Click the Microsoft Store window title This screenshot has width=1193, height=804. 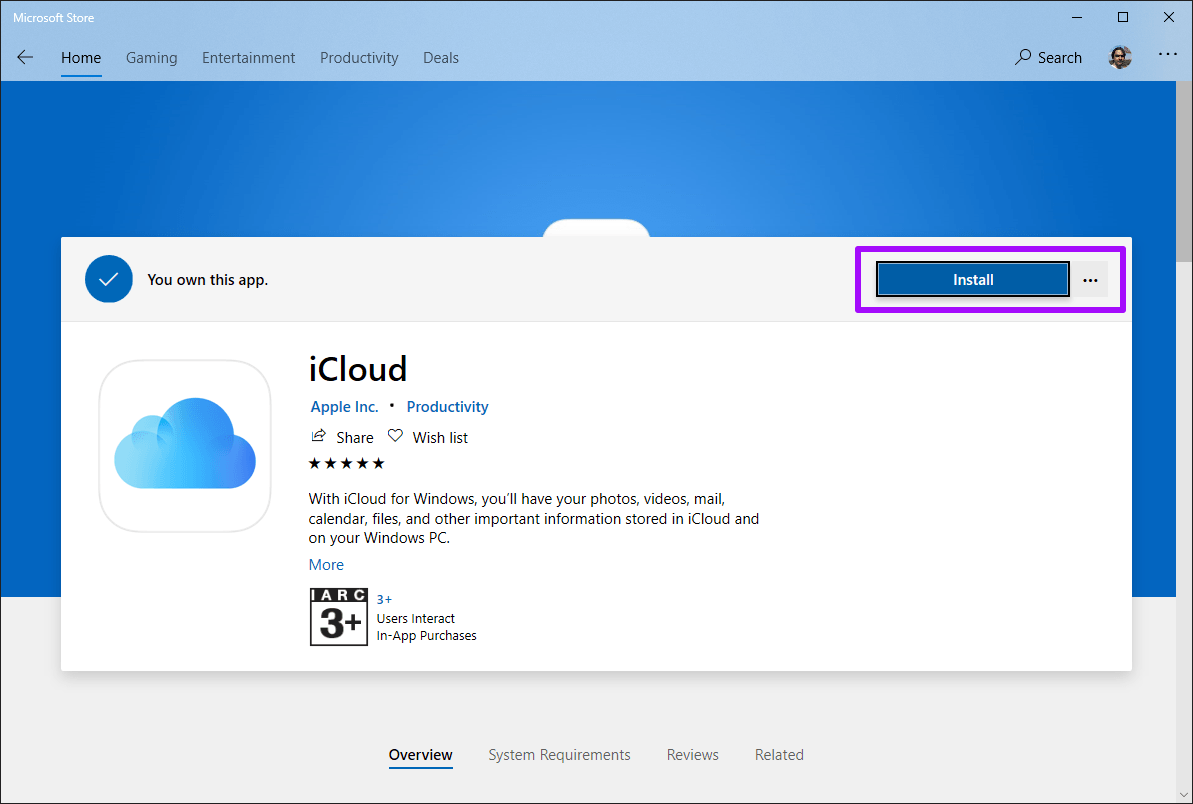(x=53, y=17)
